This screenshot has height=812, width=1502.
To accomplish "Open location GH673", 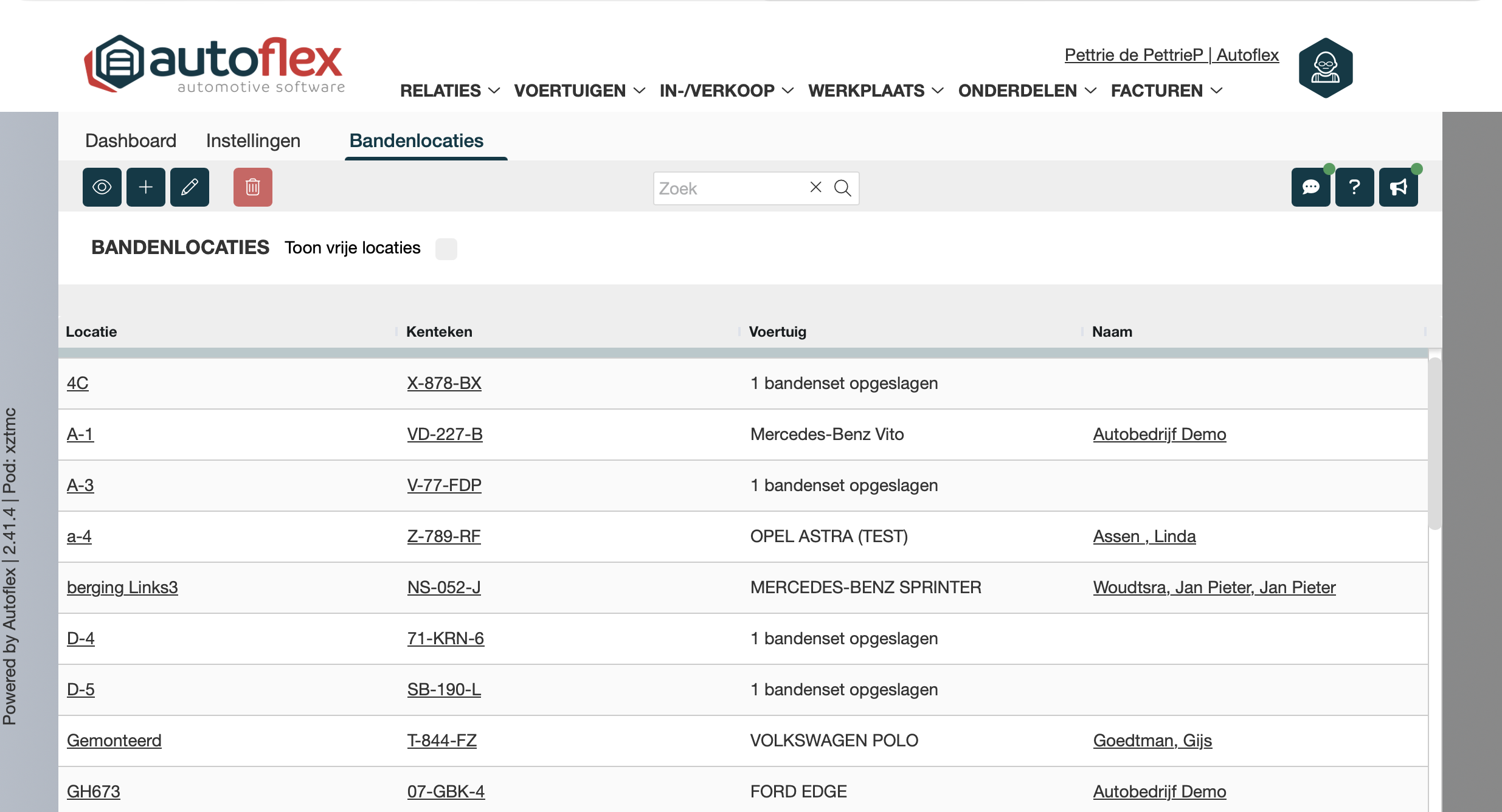I will (93, 791).
